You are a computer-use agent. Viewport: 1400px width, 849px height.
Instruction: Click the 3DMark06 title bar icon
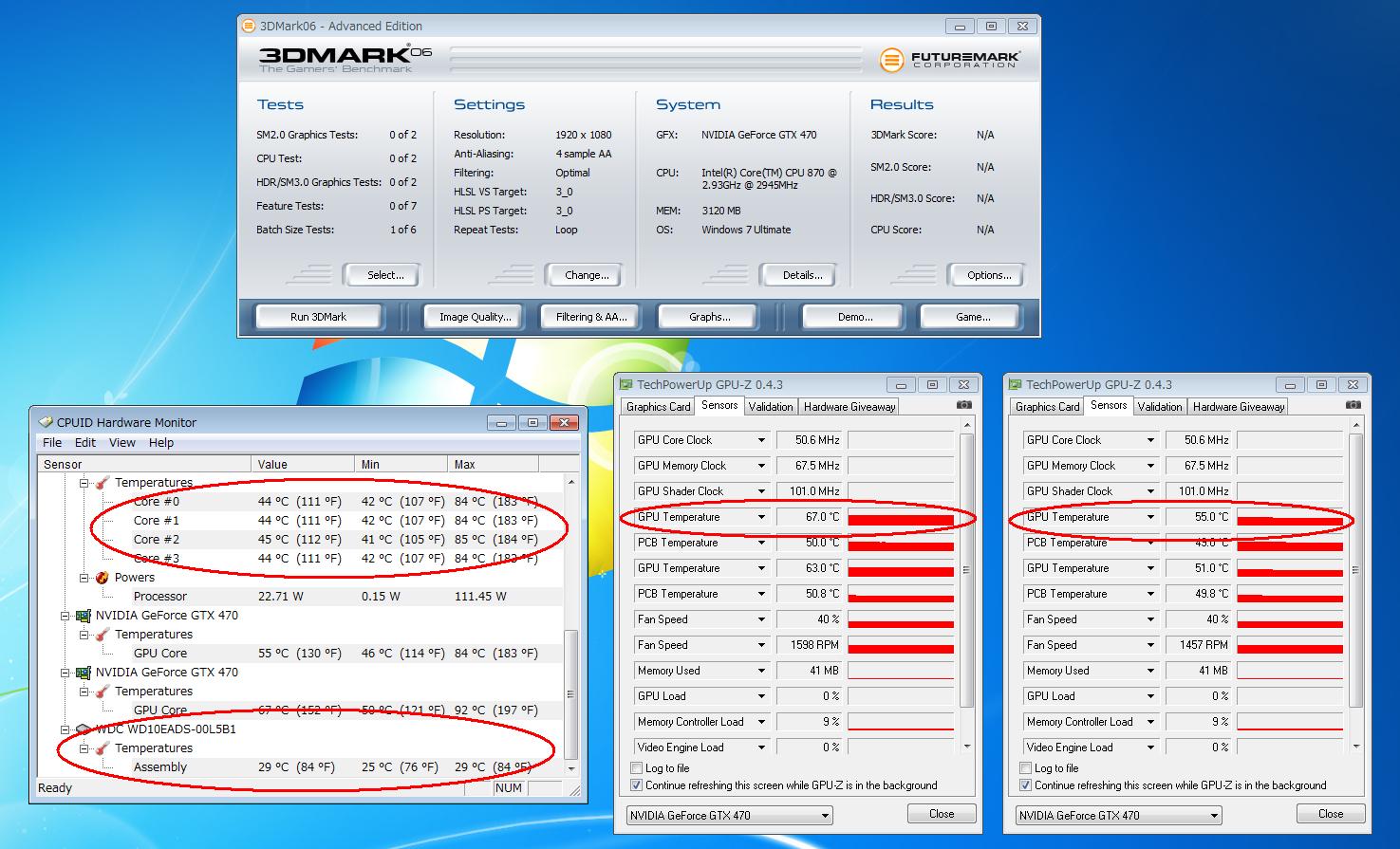click(249, 26)
